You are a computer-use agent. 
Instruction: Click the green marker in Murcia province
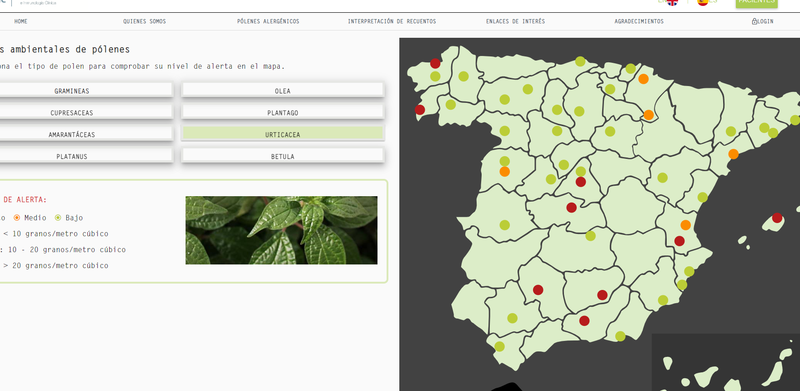click(663, 300)
